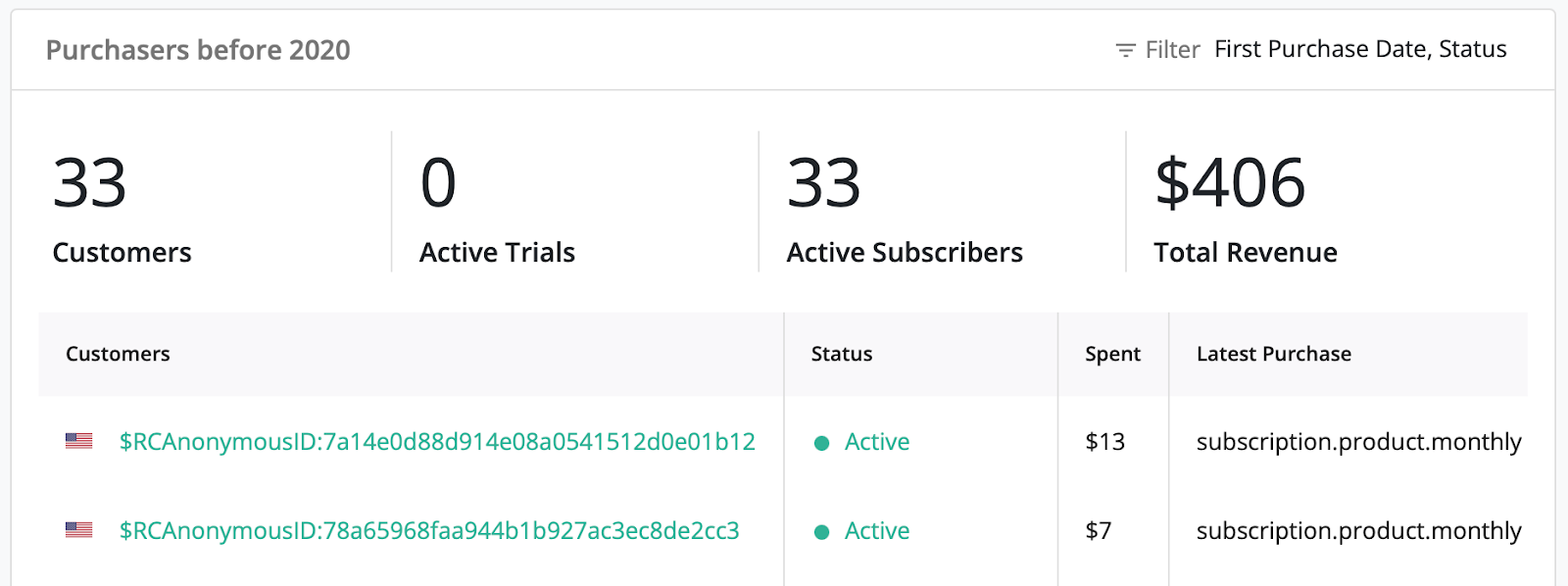Click Active status text in first row

tap(877, 442)
